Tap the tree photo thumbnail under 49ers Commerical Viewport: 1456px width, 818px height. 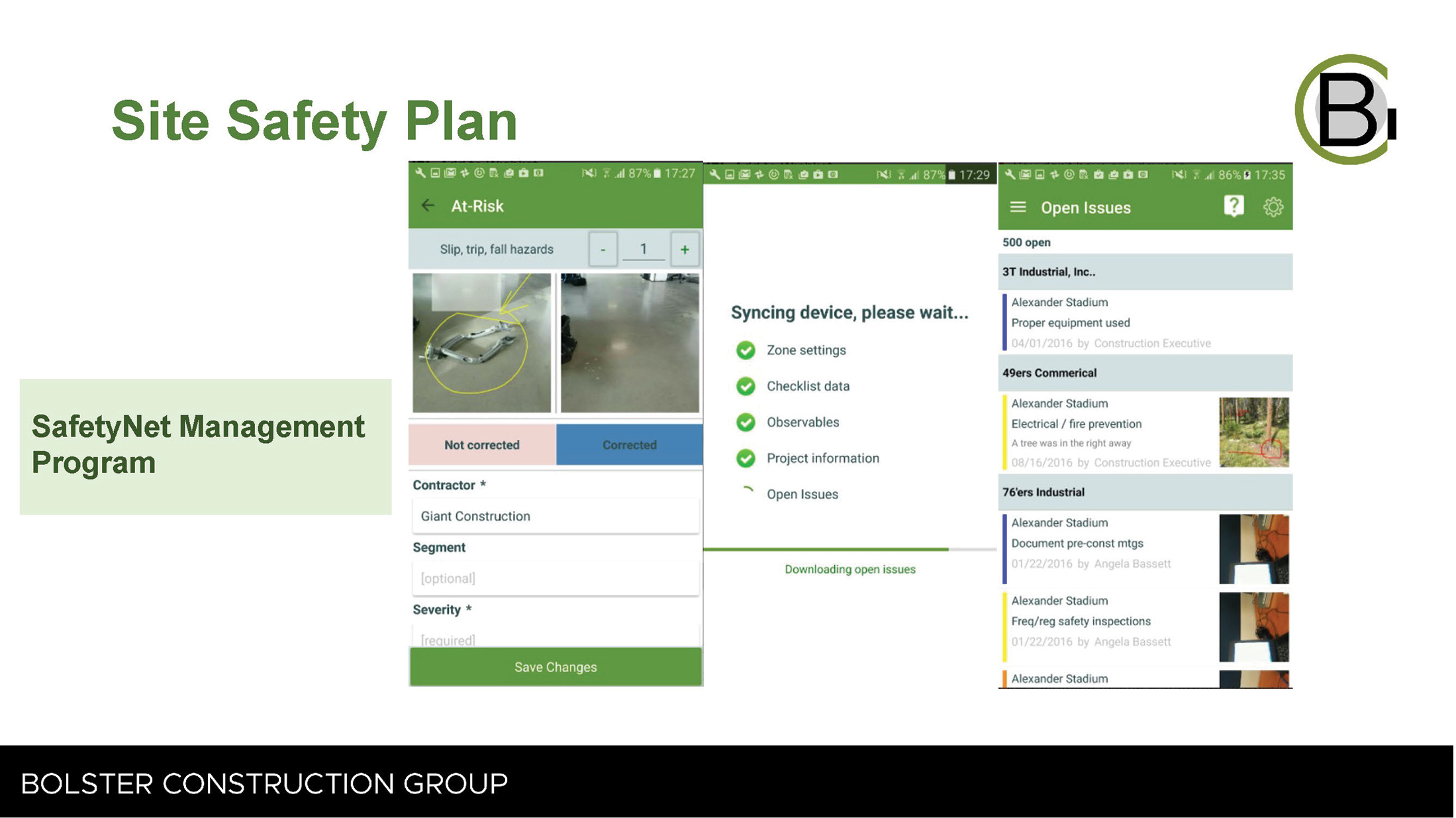[1253, 432]
